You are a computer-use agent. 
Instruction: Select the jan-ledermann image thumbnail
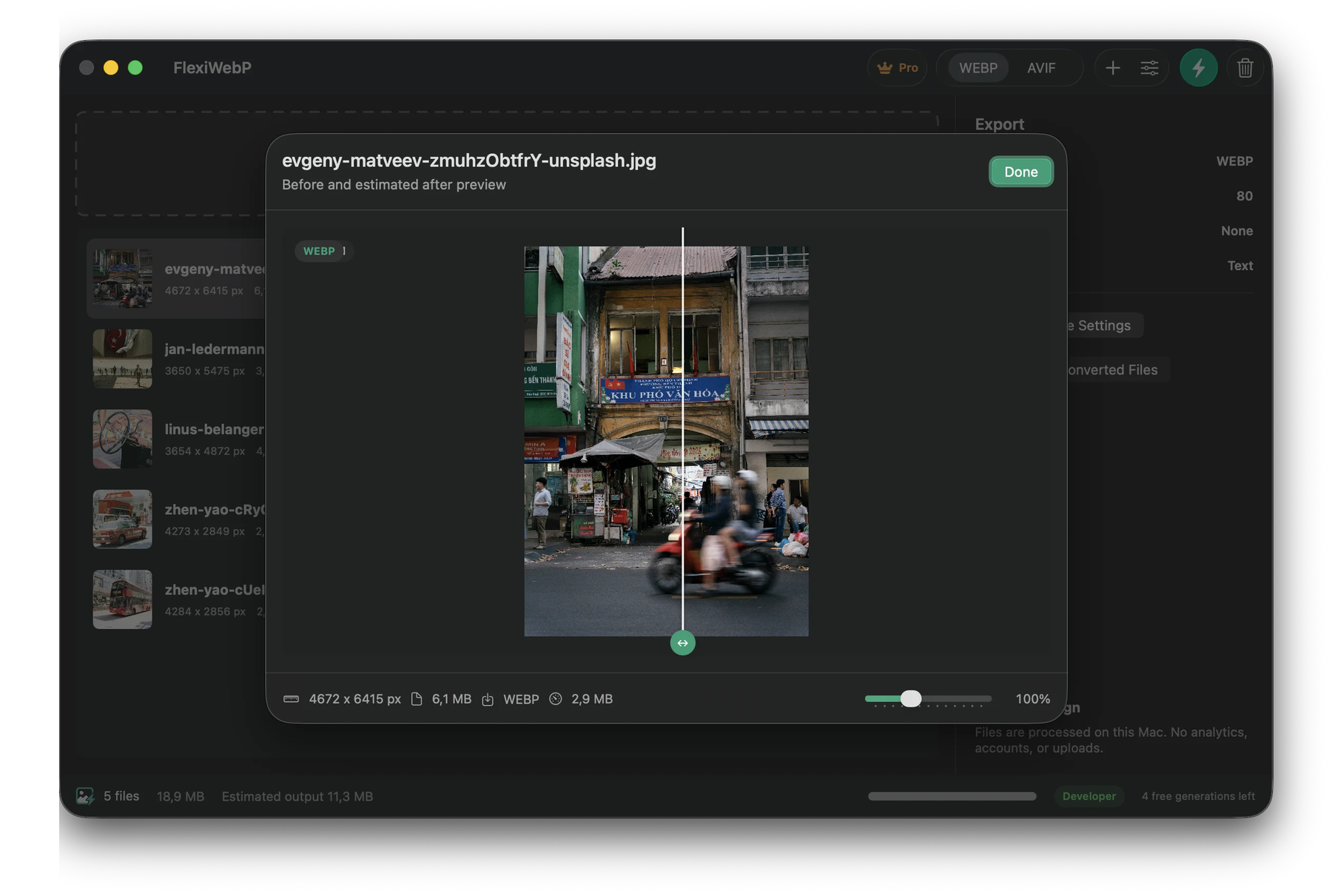pos(122,359)
